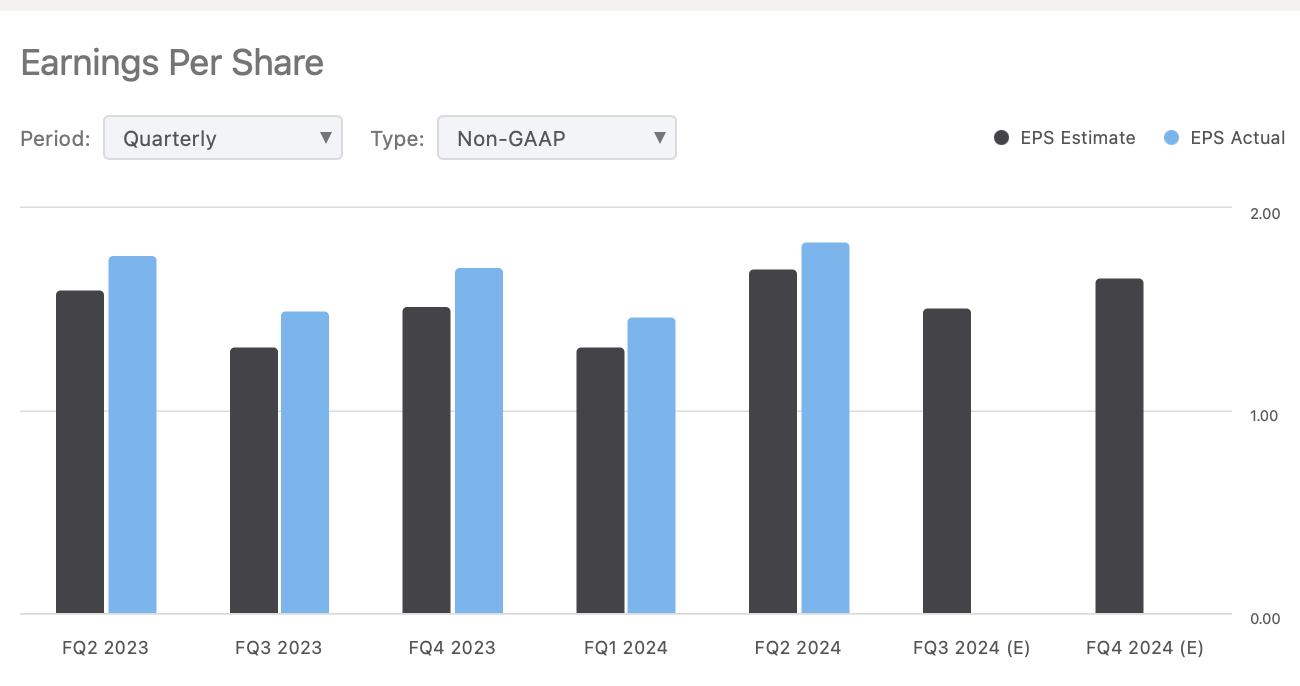1300x686 pixels.
Task: Click the FQ4 2024 (E) estimate bar
Action: click(x=1119, y=446)
